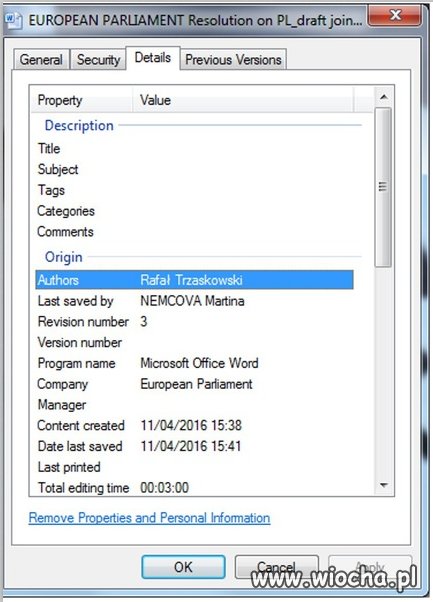Select the Last saved by row
This screenshot has width=433, height=602.
click(195, 301)
